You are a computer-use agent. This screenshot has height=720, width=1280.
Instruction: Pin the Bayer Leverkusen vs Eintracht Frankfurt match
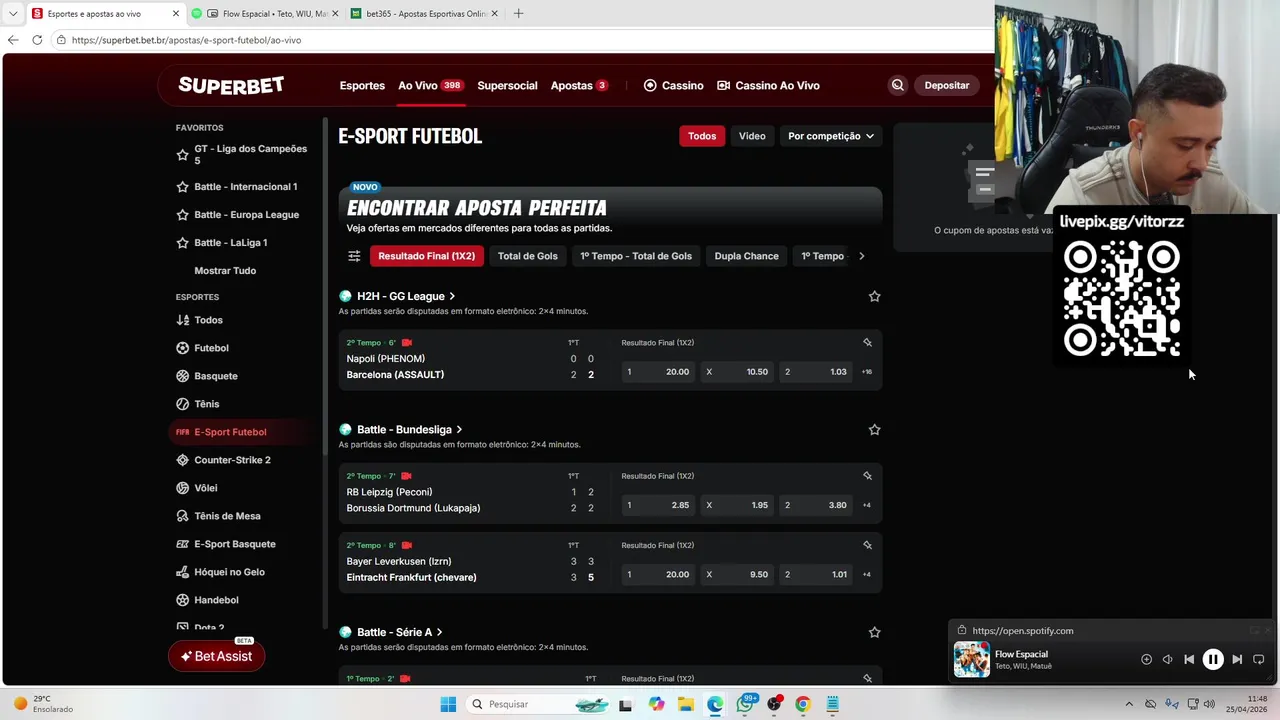click(x=867, y=545)
